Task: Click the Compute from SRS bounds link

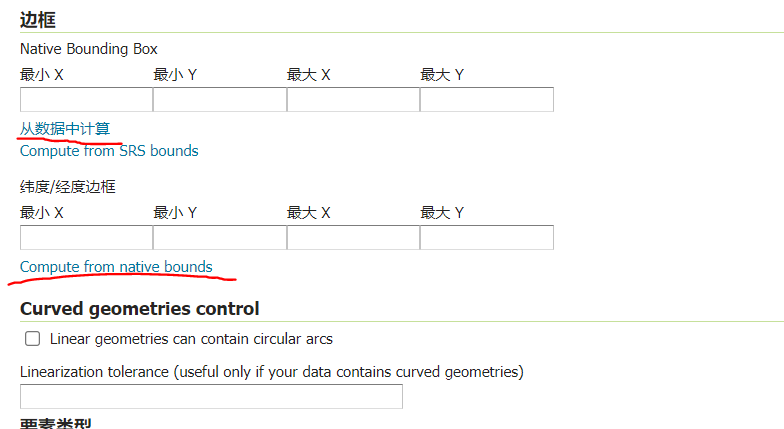Action: click(x=109, y=151)
